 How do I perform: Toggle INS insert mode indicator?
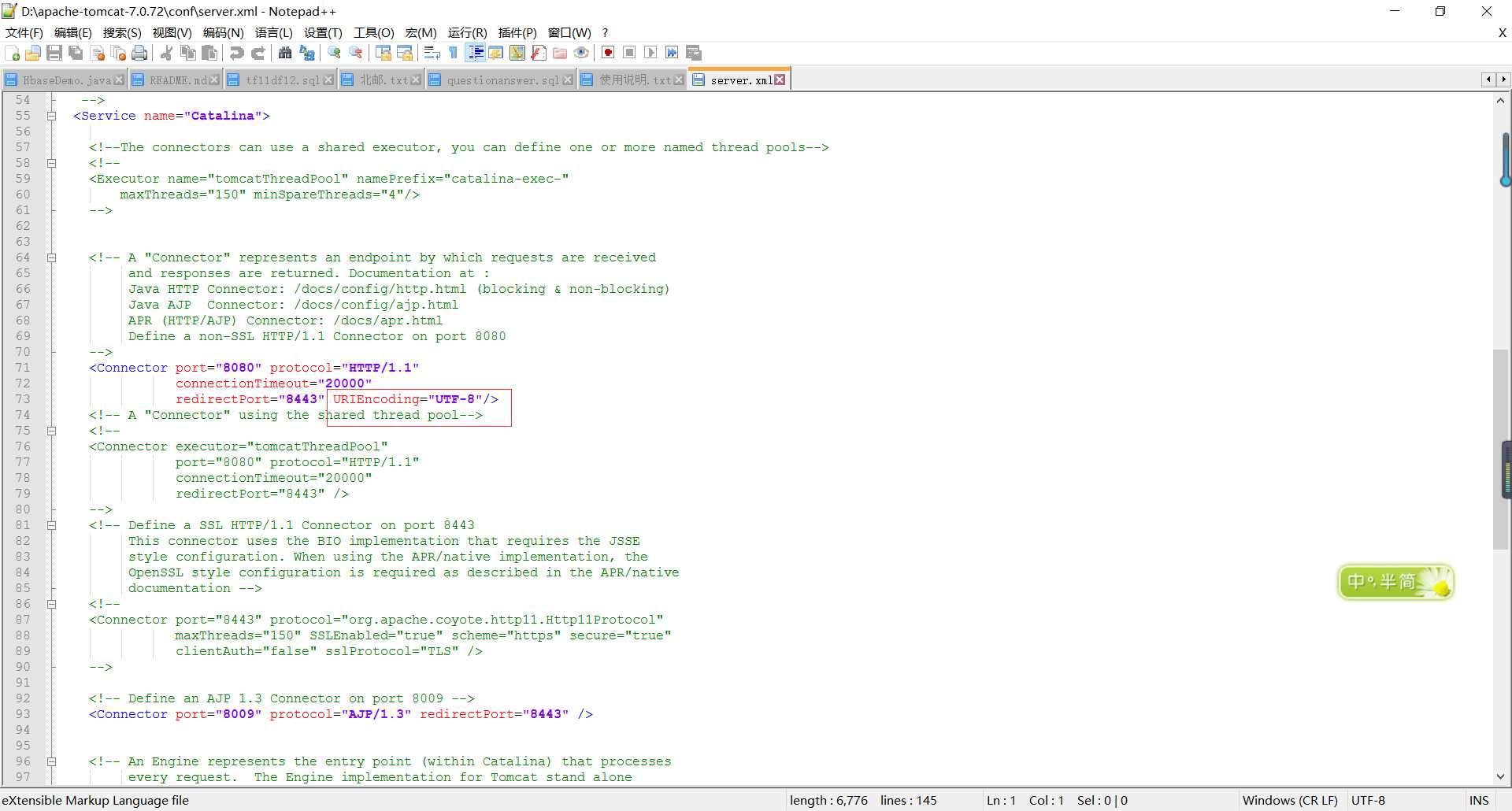[1478, 800]
